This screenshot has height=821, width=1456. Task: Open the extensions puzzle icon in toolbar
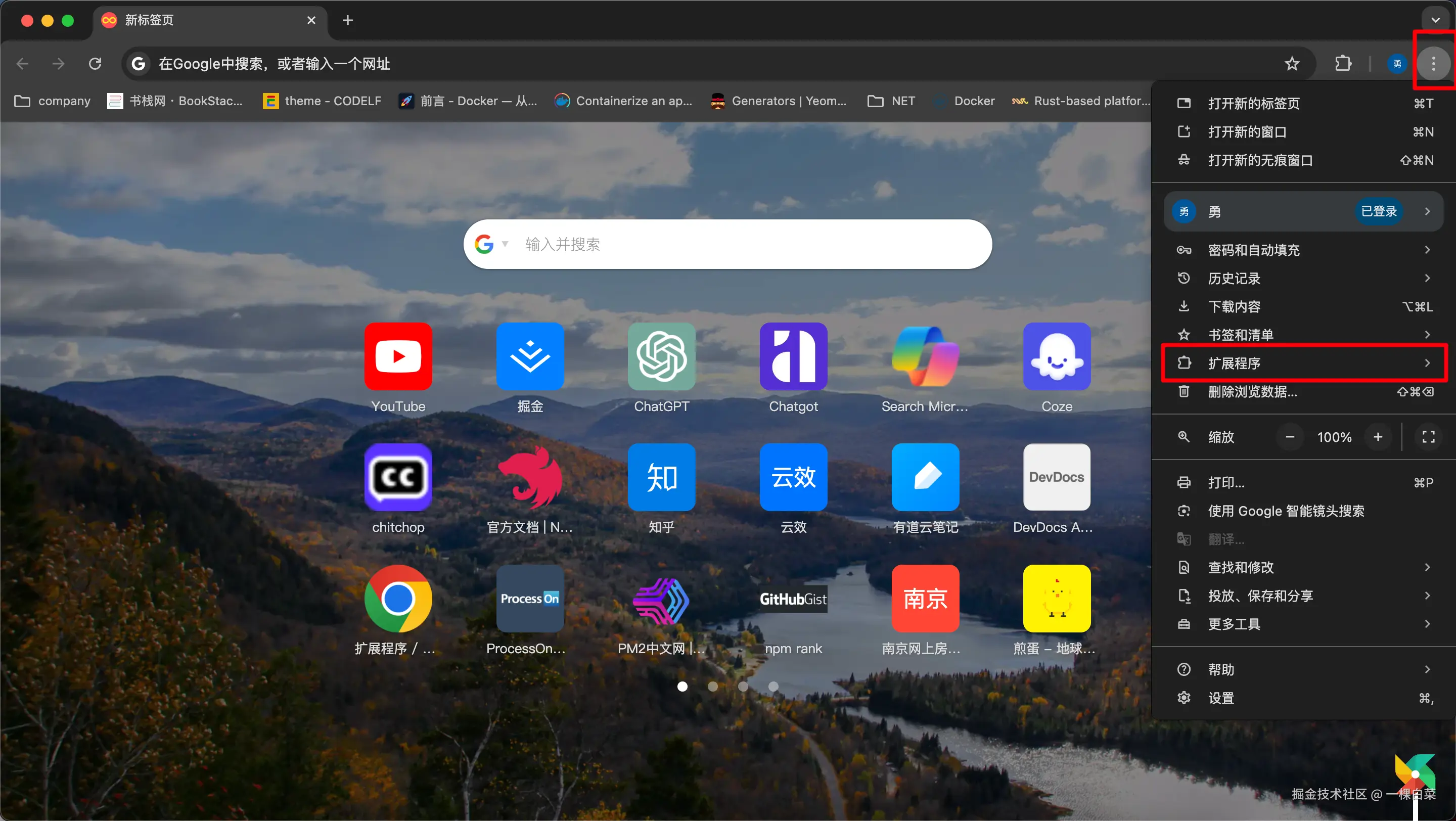click(1343, 64)
